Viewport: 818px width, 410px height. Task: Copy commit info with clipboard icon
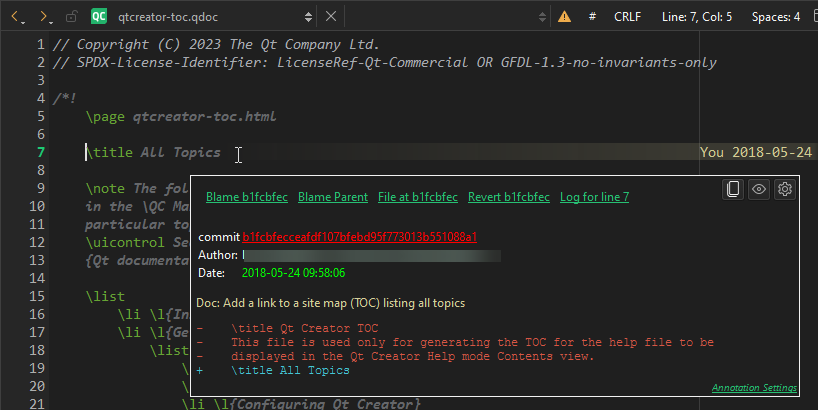733,190
